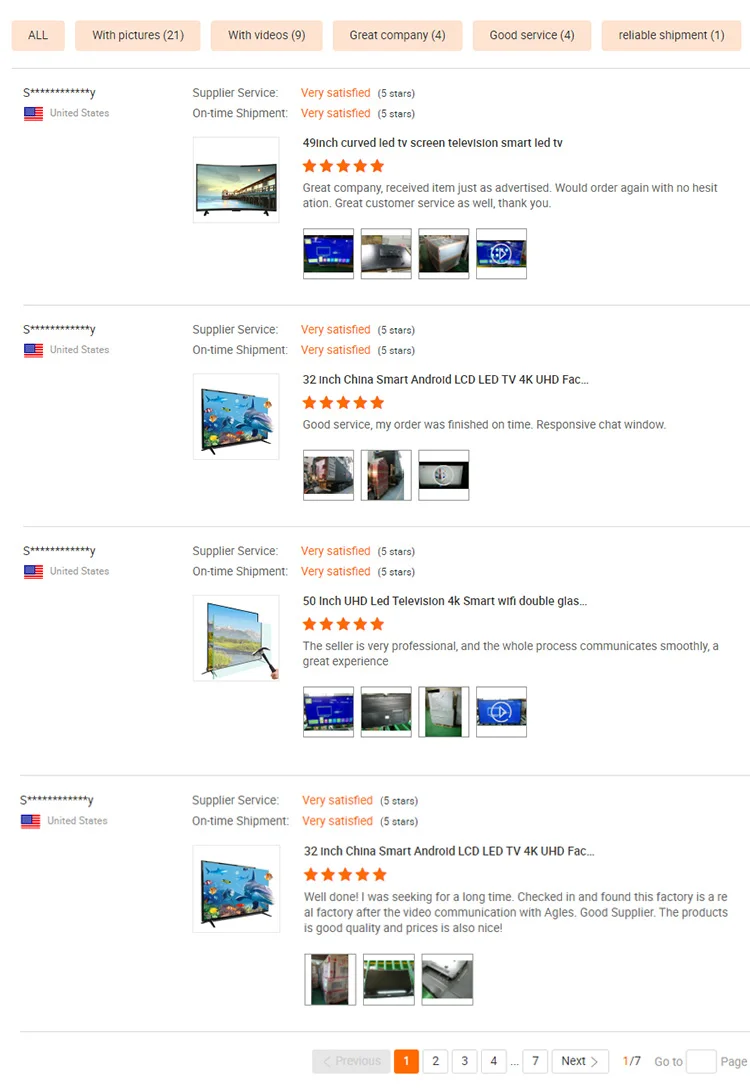
Task: Filter reviews by With pictures (21)
Action: coord(138,35)
